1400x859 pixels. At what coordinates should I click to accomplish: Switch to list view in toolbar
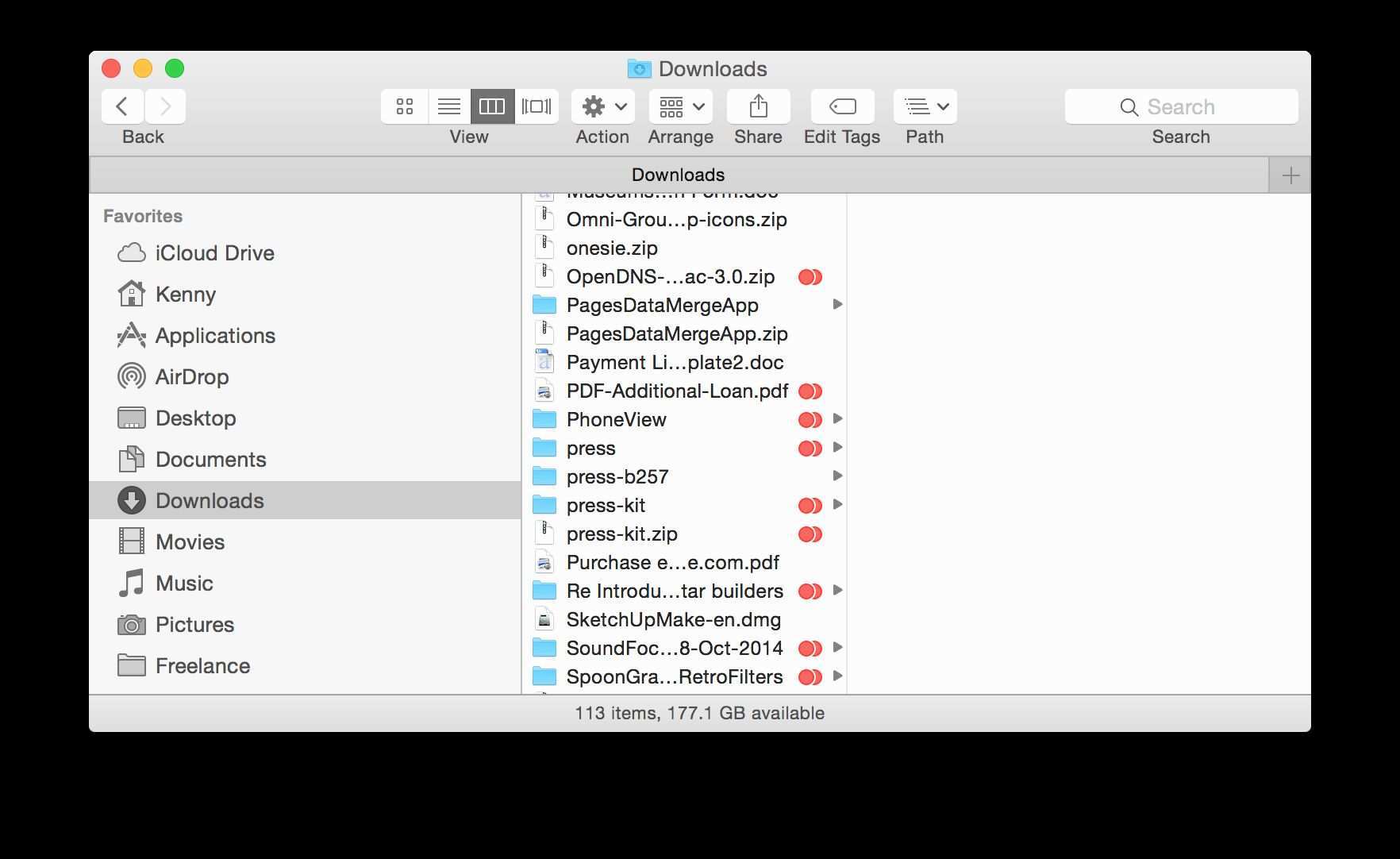[x=449, y=106]
